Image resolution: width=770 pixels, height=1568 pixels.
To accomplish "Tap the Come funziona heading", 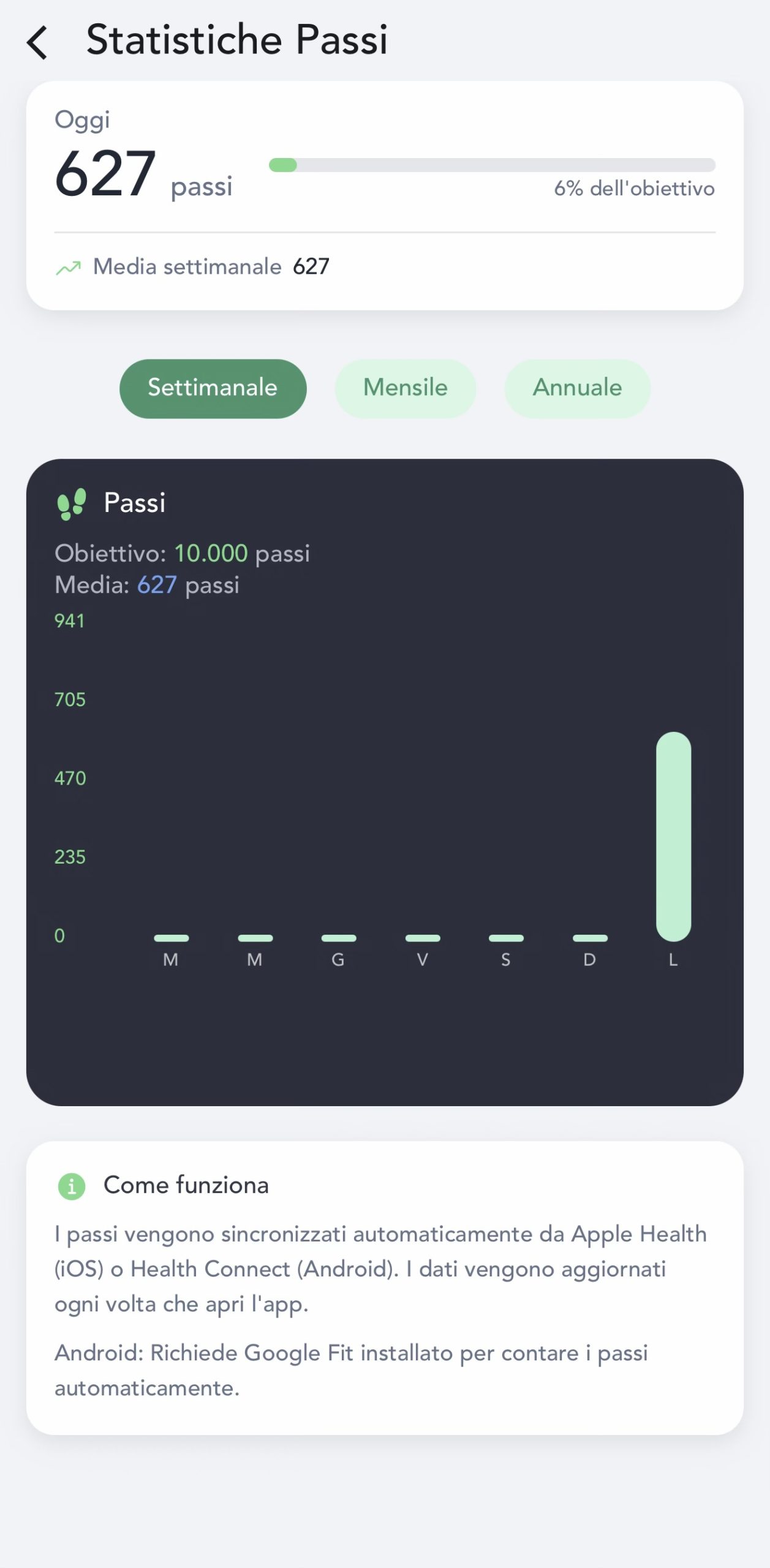I will pyautogui.click(x=186, y=1185).
